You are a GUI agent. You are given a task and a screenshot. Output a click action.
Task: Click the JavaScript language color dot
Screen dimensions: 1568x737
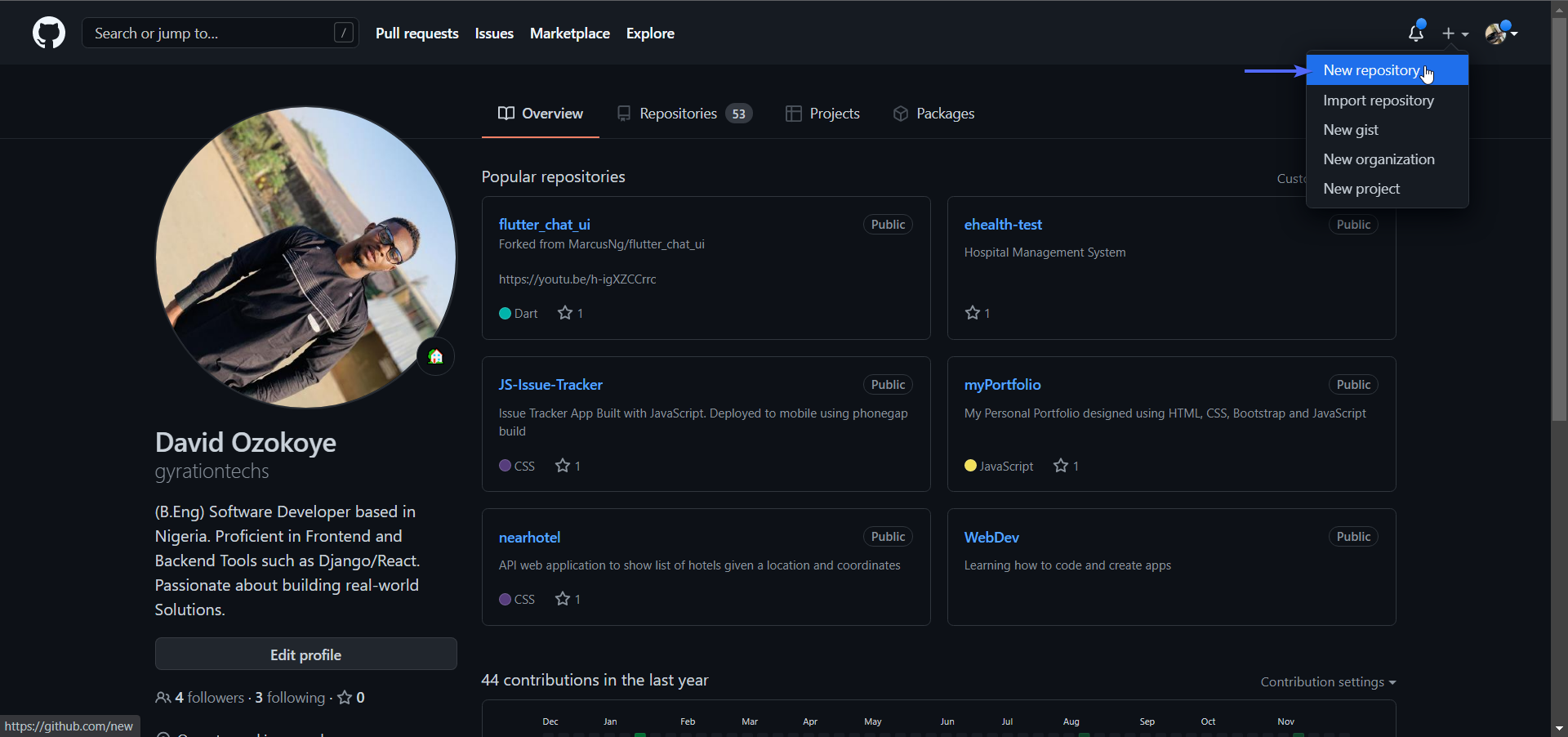(x=970, y=466)
